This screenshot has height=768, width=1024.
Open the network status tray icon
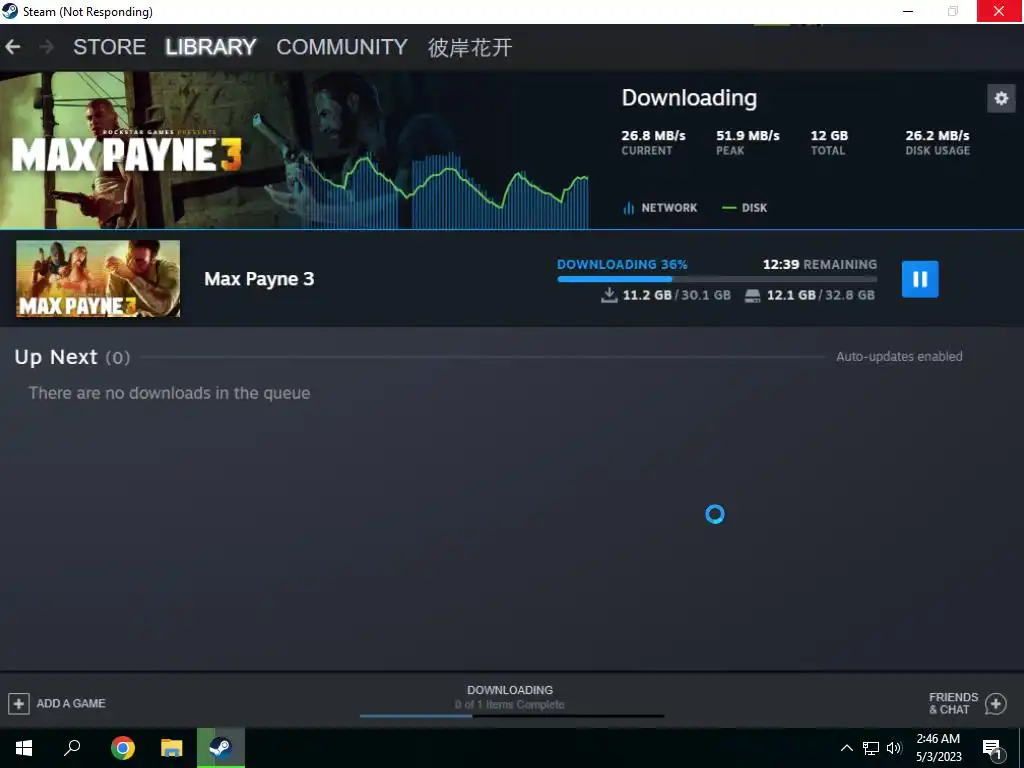pyautogui.click(x=871, y=748)
